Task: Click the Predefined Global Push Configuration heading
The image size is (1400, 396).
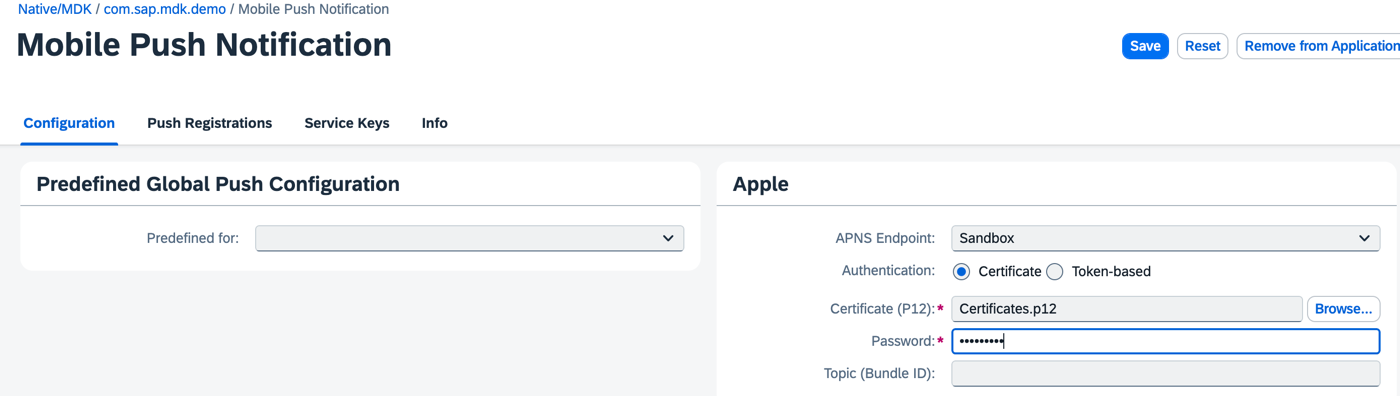Action: tap(218, 184)
